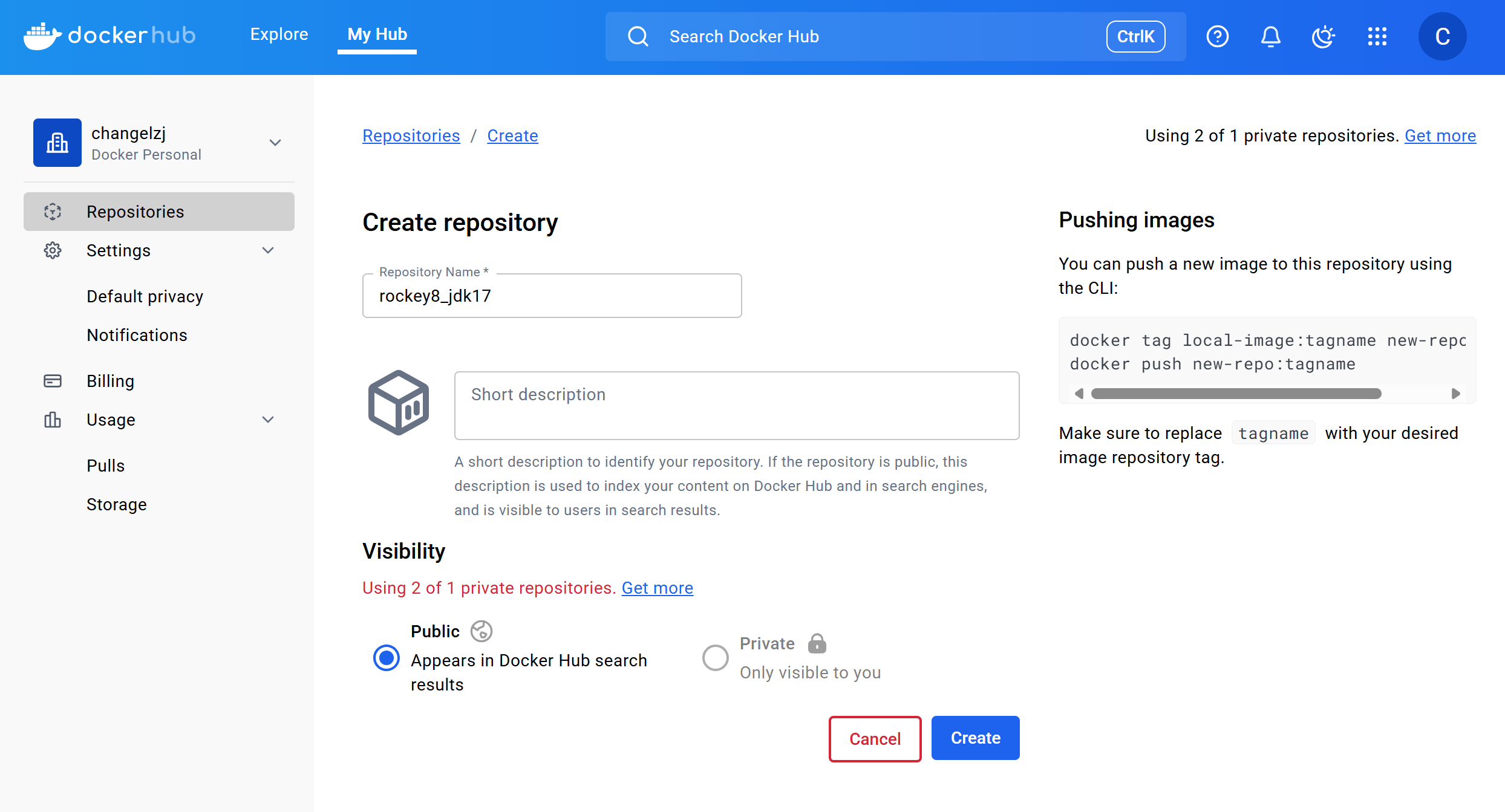Click the CtrlK shortcut badge
The width and height of the screenshot is (1505, 812).
(1136, 36)
